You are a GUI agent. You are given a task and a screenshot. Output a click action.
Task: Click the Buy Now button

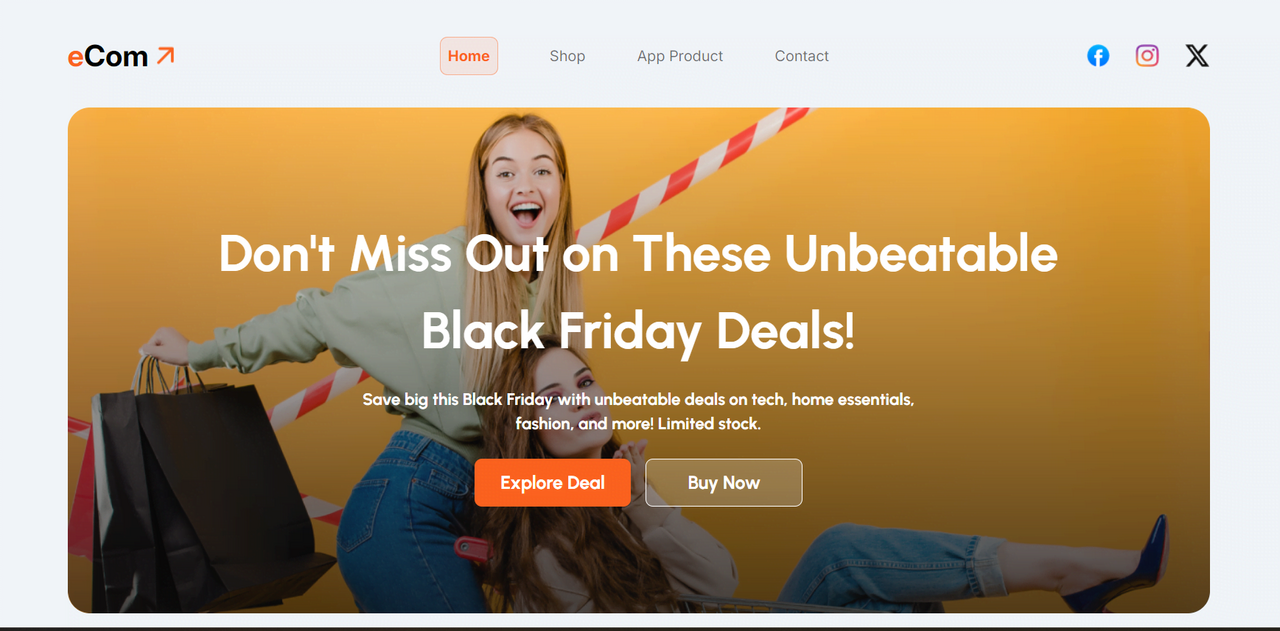pos(724,483)
